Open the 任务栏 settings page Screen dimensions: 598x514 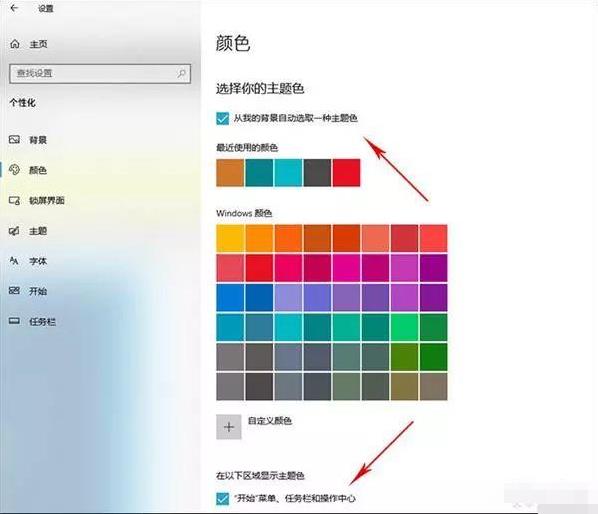click(x=42, y=322)
